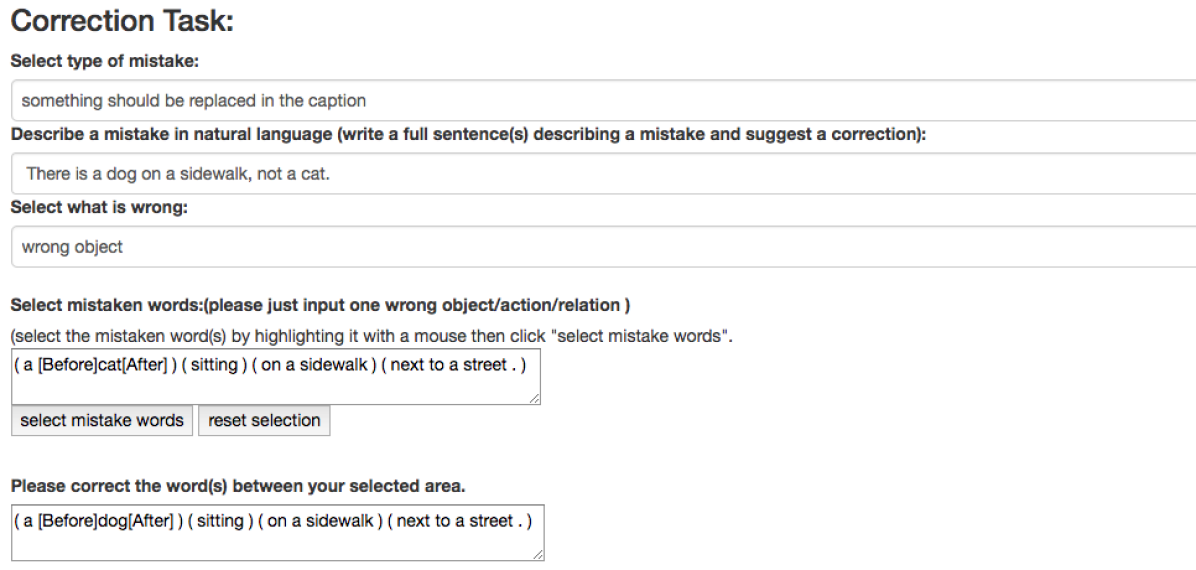Click the "Correction Task:" heading

click(122, 22)
